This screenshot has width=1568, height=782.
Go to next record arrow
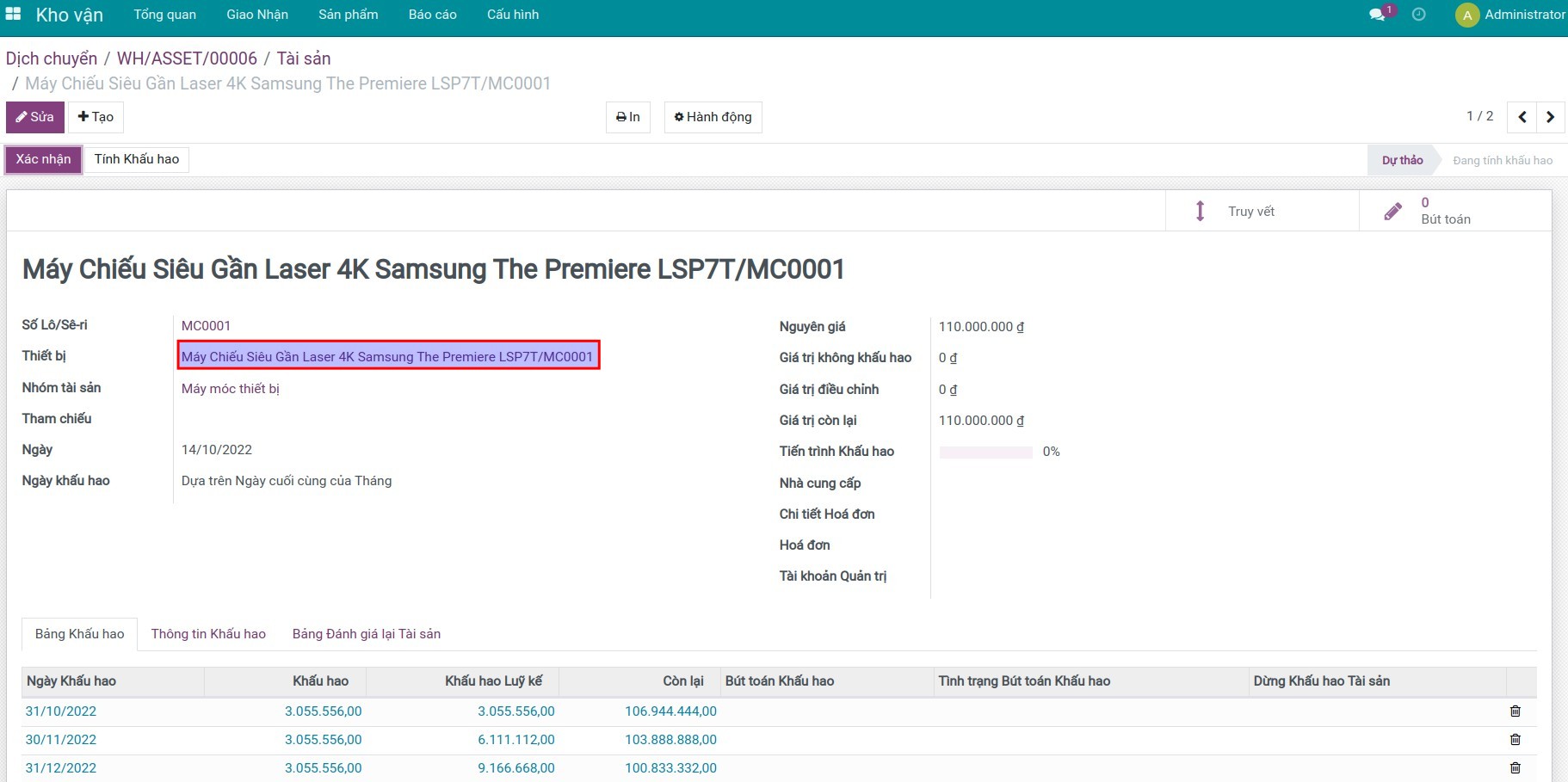[x=1550, y=117]
